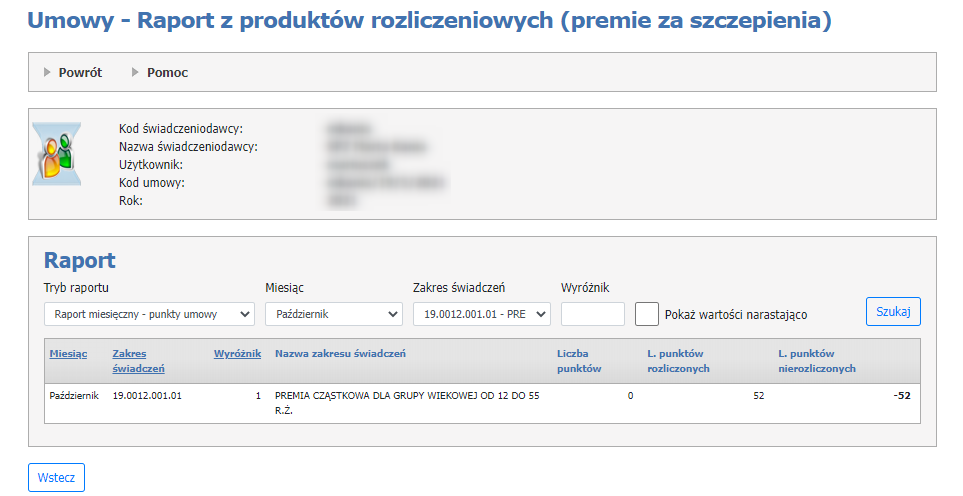Image resolution: width=963 pixels, height=496 pixels.
Task: Focus the Wyróżnik text field
Action: click(592, 314)
